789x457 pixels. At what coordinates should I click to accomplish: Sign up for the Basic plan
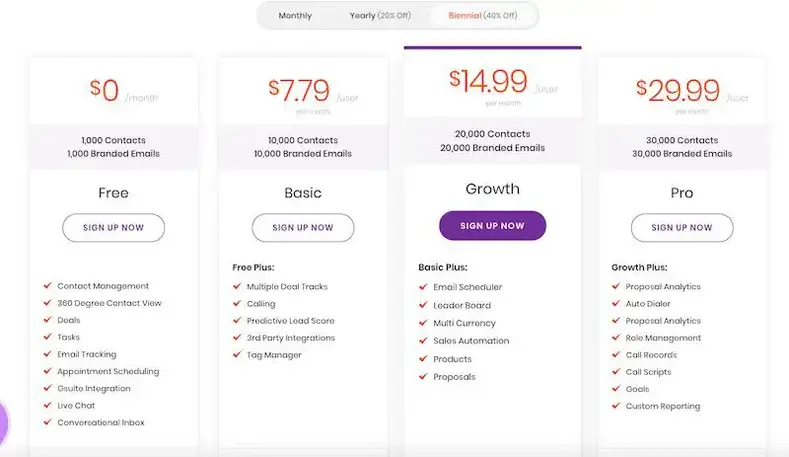coord(303,227)
